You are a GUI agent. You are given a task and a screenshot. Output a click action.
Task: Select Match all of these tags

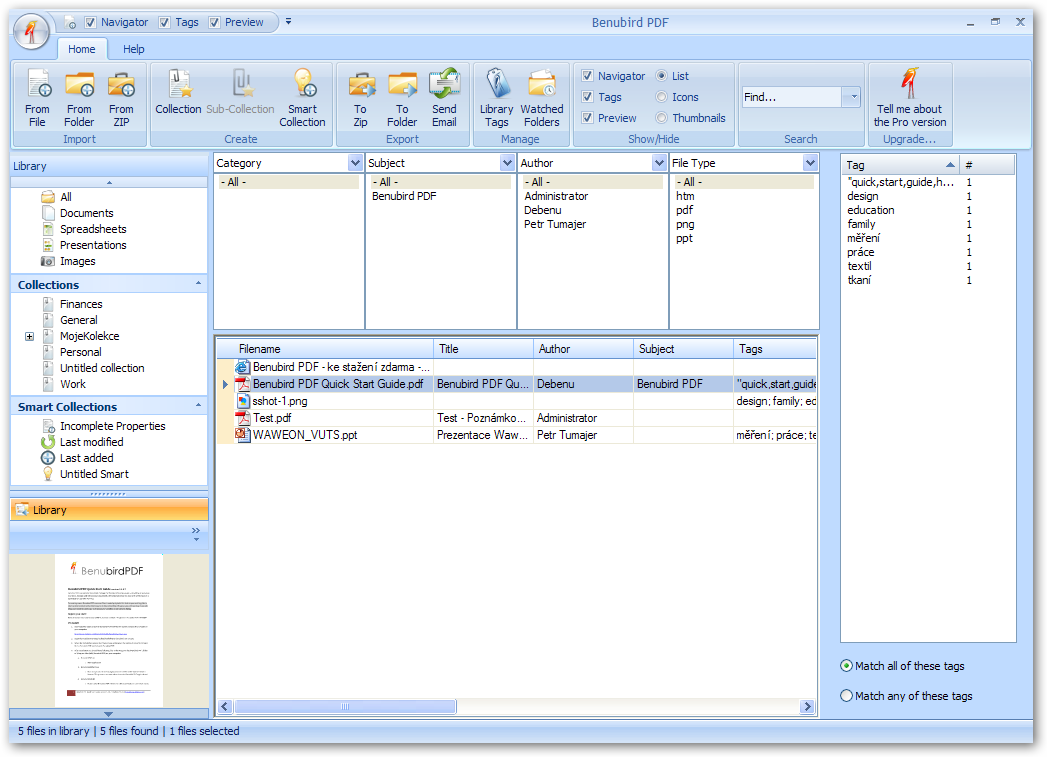click(847, 666)
